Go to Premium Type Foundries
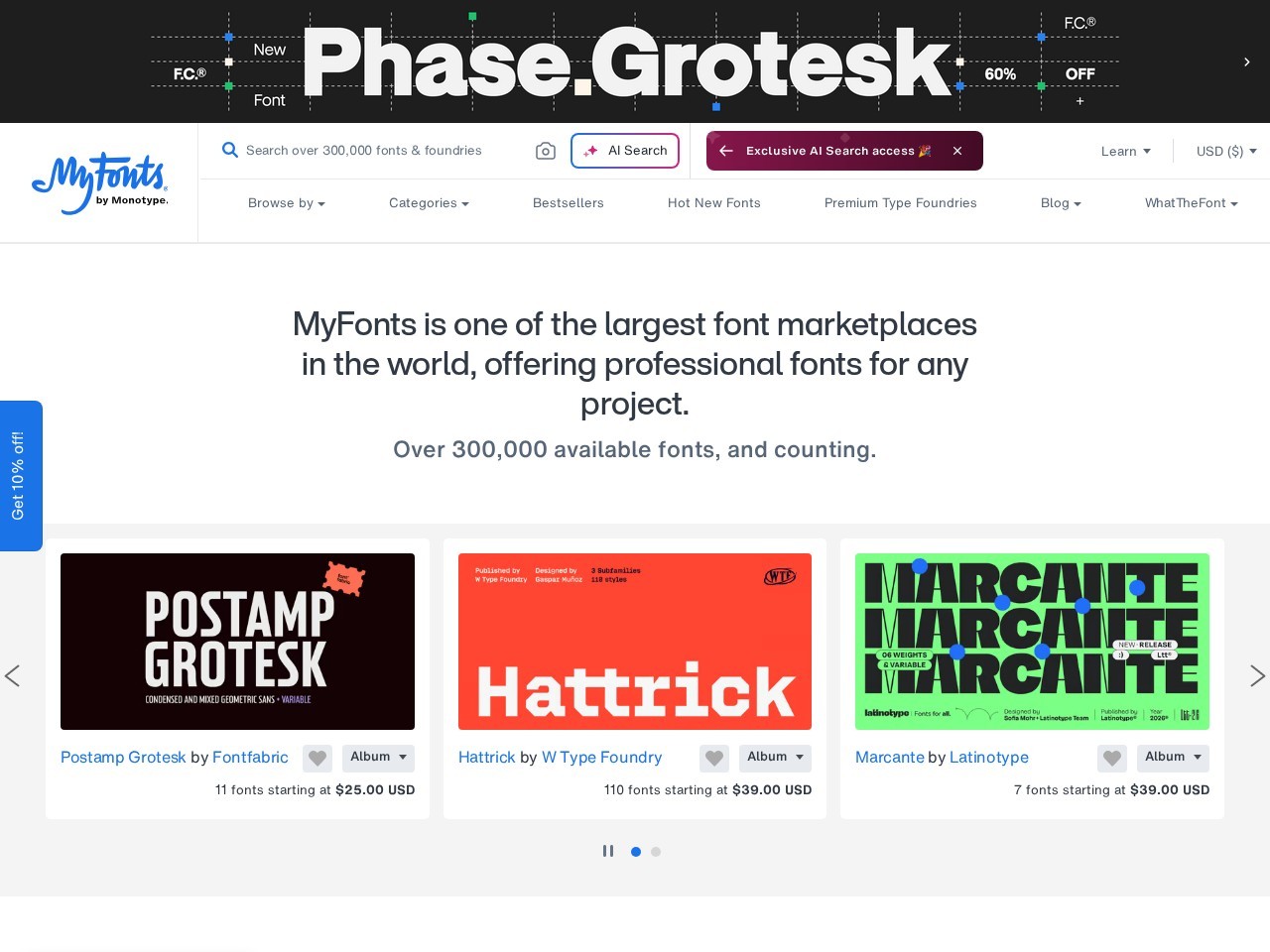Viewport: 1270px width, 952px height. pos(901,203)
